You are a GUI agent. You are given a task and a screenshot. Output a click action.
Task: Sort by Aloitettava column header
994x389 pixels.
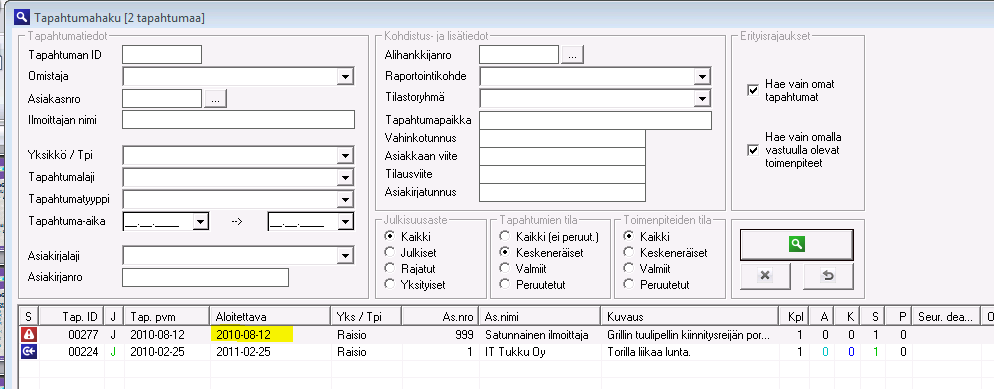tap(270, 316)
